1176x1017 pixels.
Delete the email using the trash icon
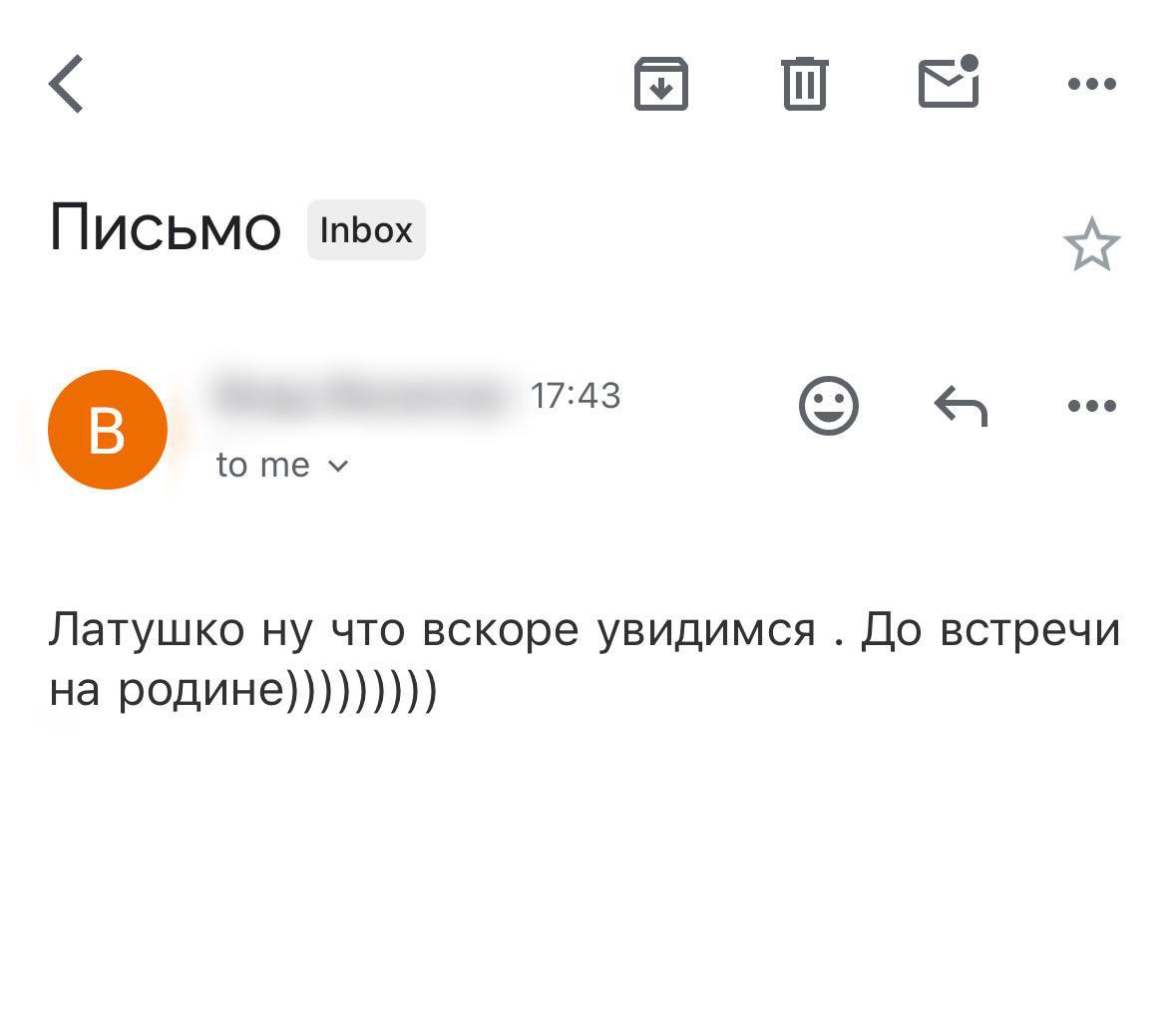point(806,84)
